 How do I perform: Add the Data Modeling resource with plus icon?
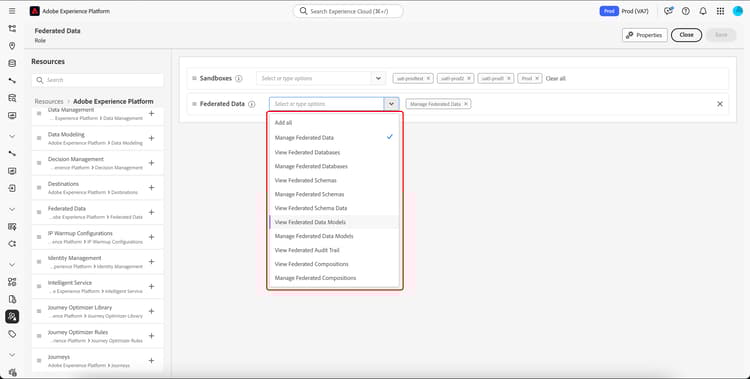(151, 138)
